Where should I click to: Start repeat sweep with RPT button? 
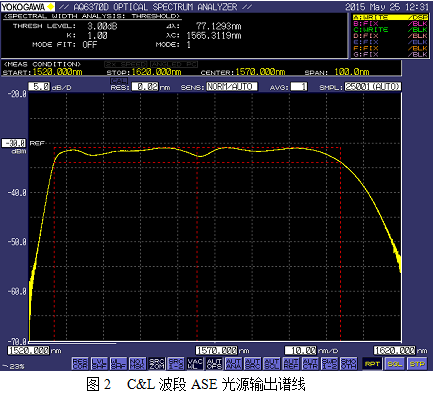(x=372, y=364)
